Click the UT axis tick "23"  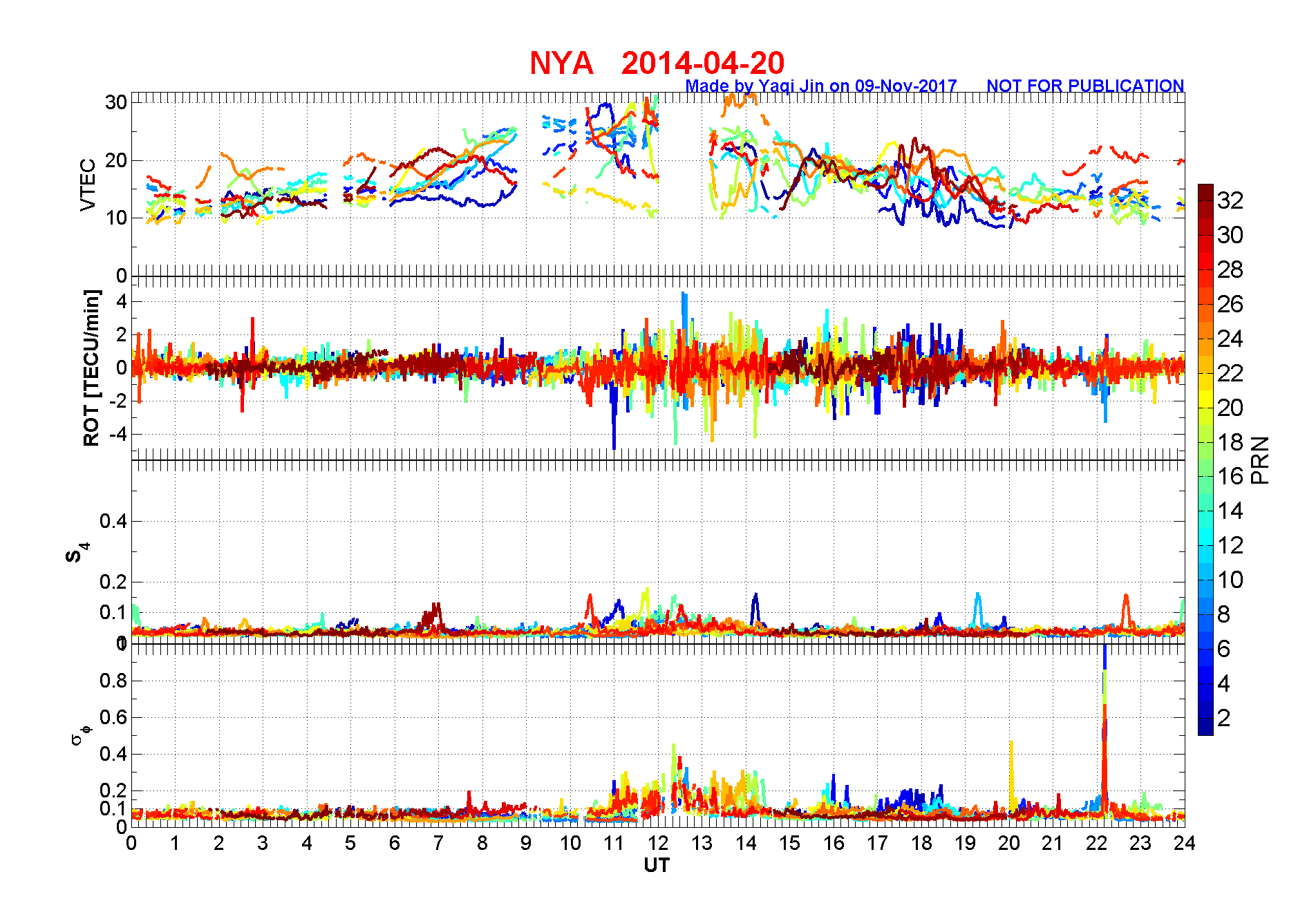coord(1140,843)
